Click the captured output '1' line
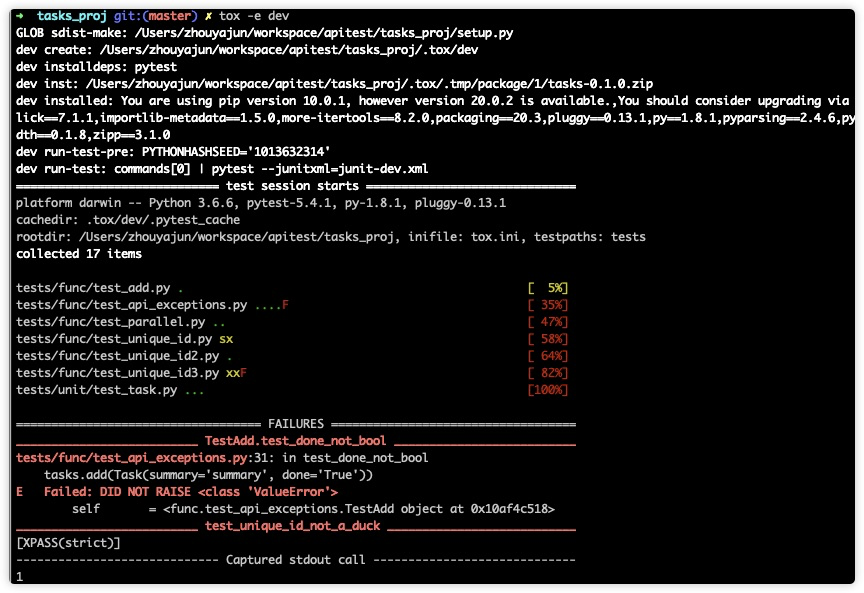 coord(20,577)
